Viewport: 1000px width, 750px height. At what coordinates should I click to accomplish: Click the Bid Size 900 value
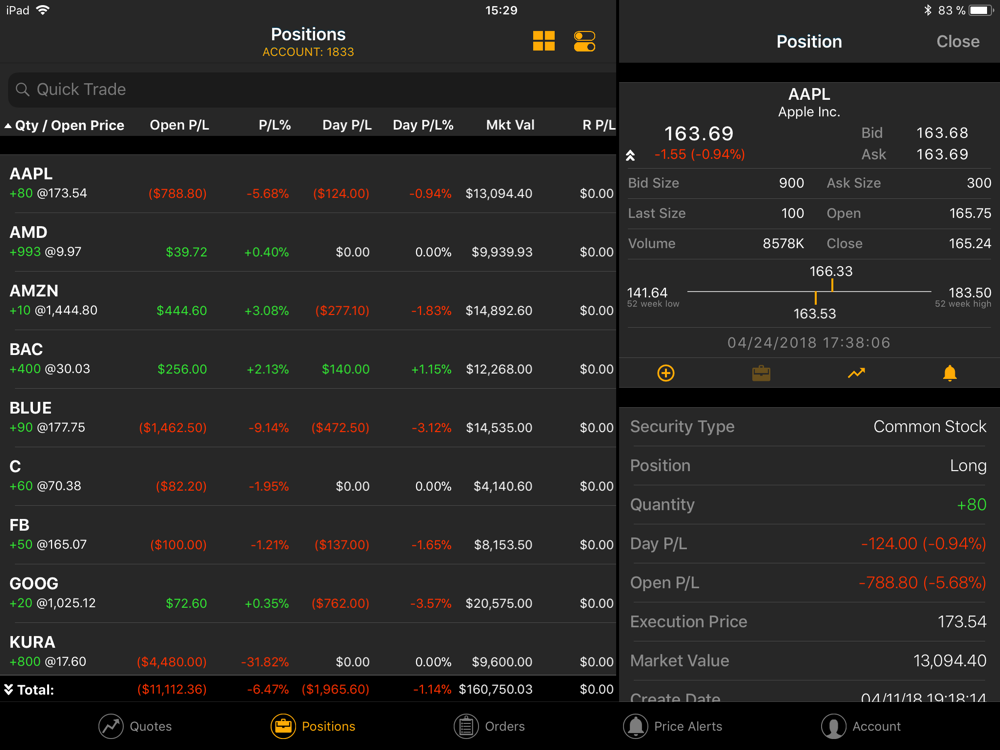click(791, 183)
